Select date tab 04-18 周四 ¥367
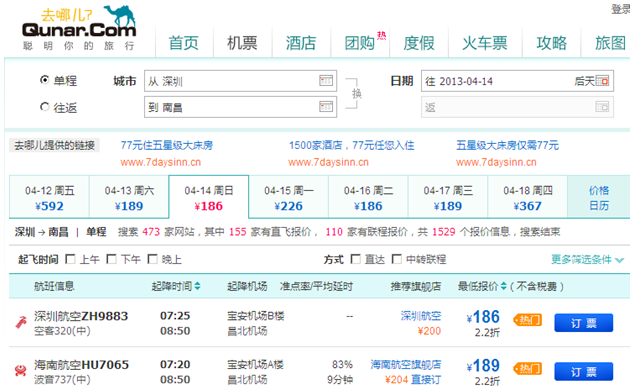This screenshot has width=635, height=390. (x=528, y=198)
